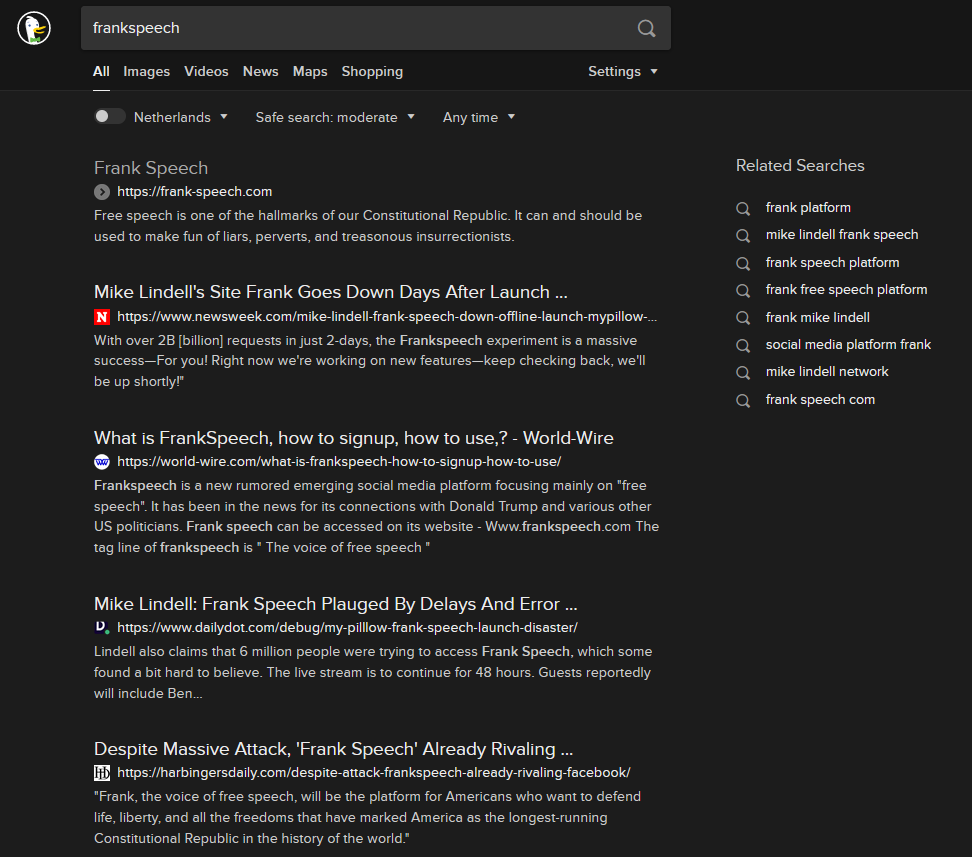The width and height of the screenshot is (972, 857).
Task: Switch to the News tab
Action: [260, 71]
